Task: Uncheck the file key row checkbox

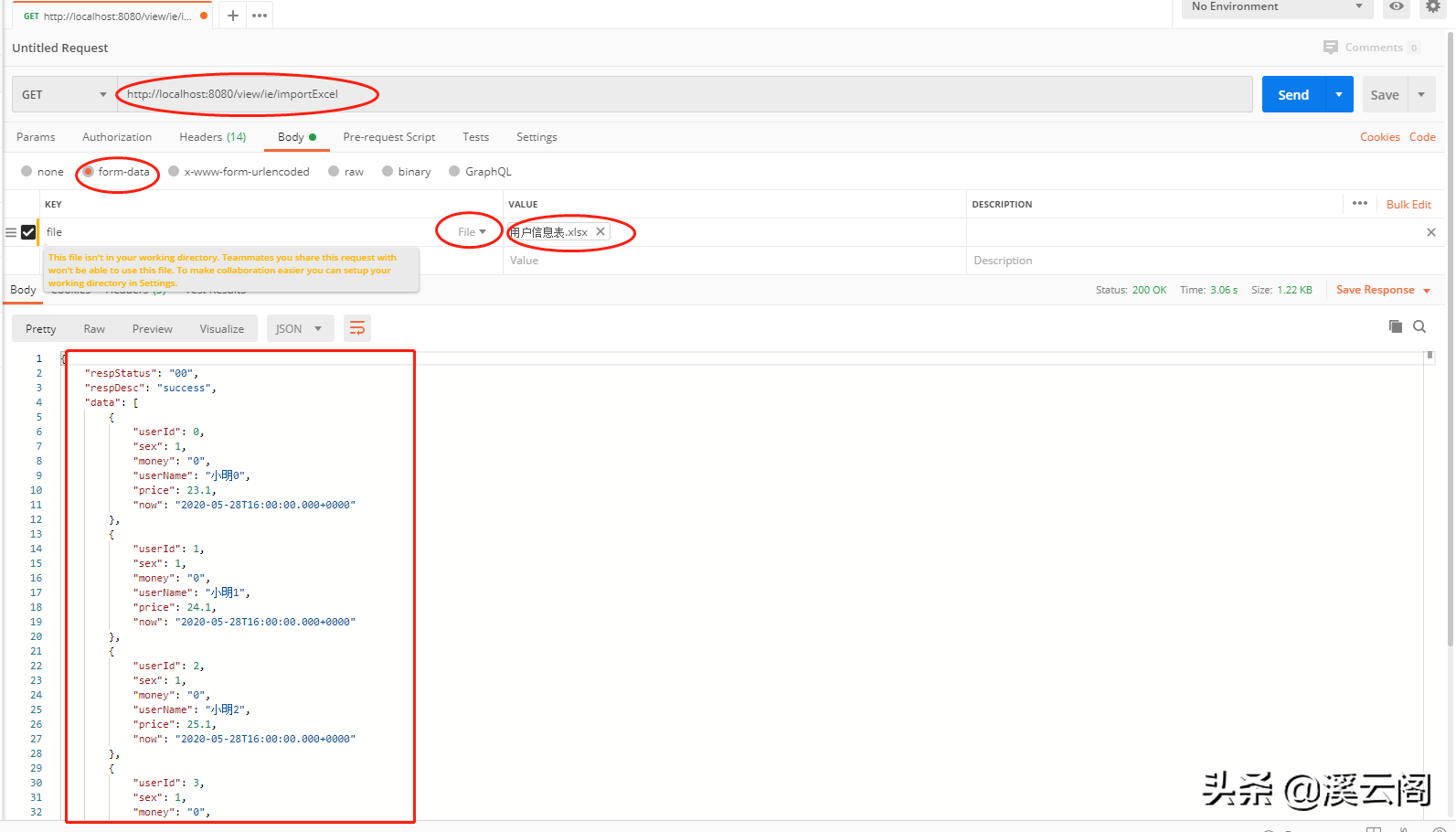Action: click(x=28, y=232)
